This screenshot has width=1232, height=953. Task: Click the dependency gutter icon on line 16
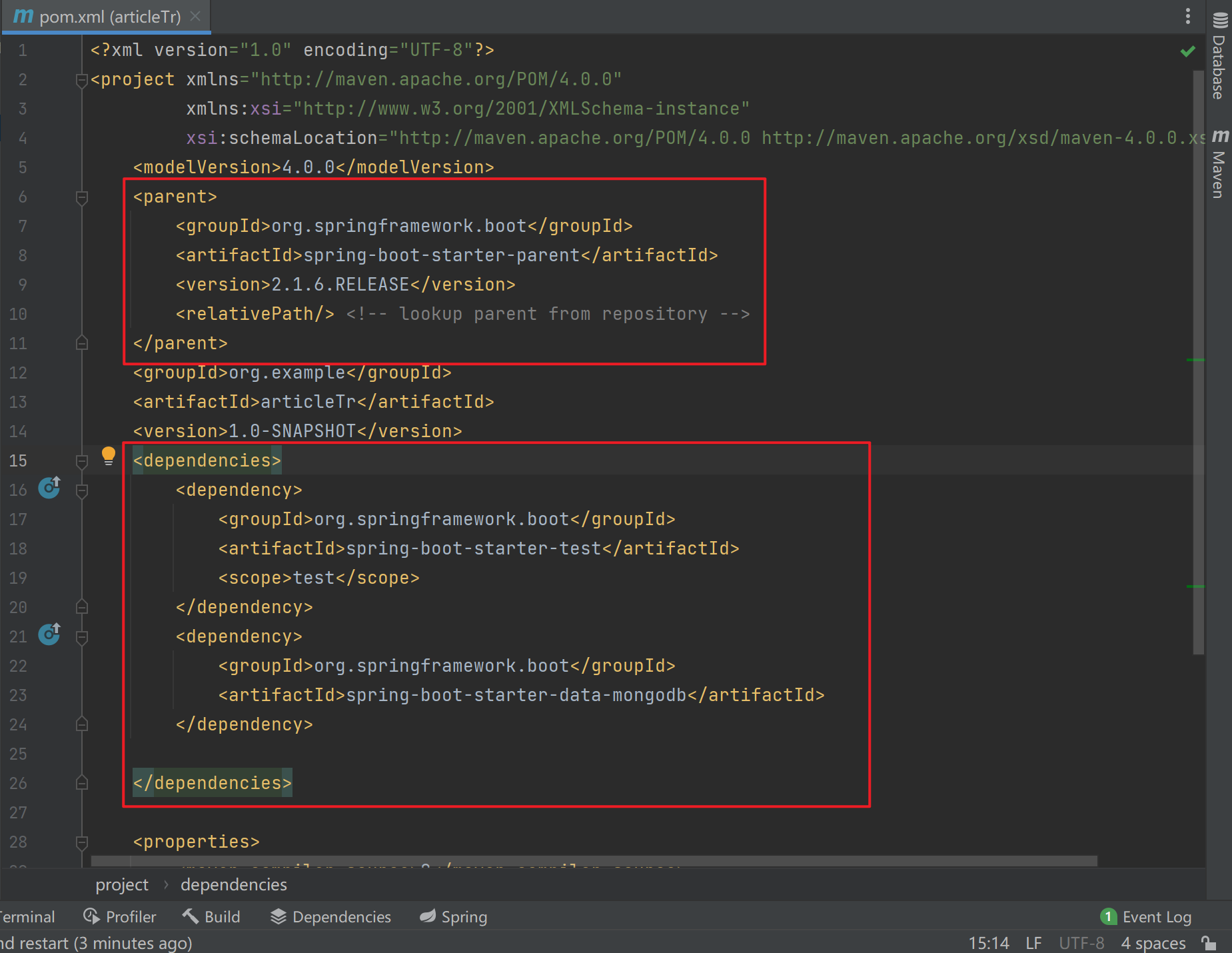[x=49, y=488]
